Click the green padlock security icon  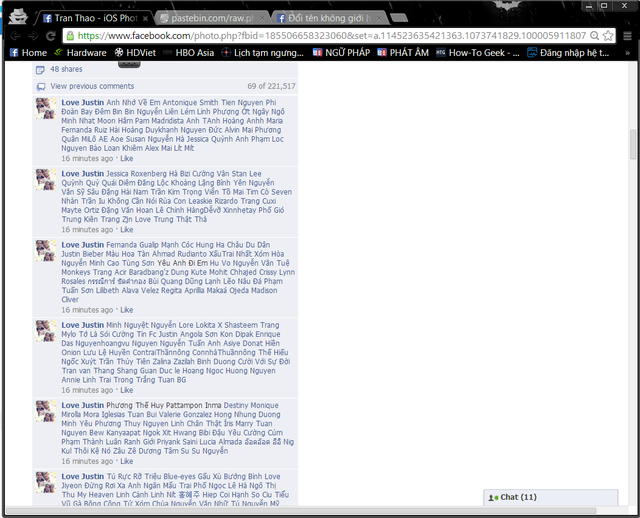(x=70, y=36)
